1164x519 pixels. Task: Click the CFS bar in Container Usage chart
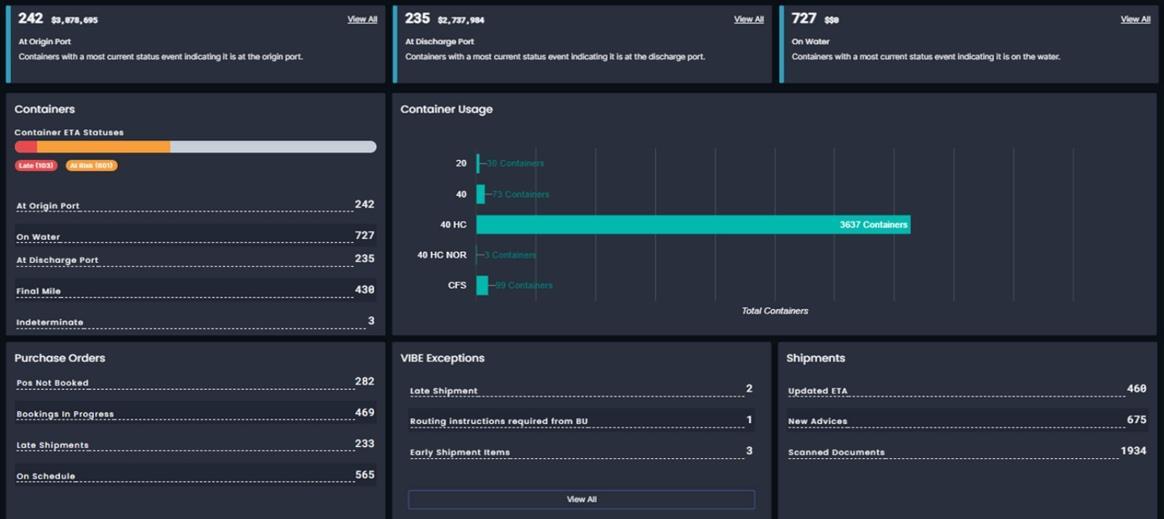tap(482, 285)
